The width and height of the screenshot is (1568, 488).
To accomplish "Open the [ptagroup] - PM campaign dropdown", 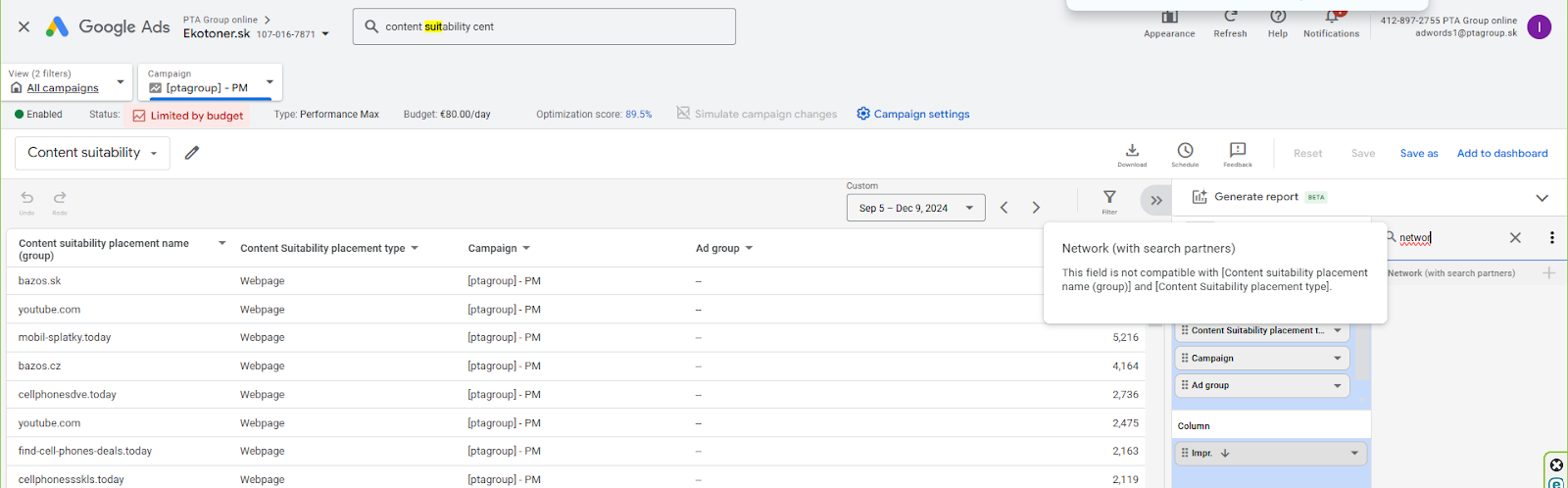I will [x=211, y=81].
